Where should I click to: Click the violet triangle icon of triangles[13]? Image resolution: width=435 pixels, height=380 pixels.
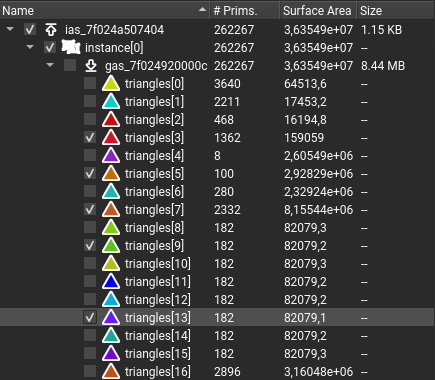click(111, 317)
